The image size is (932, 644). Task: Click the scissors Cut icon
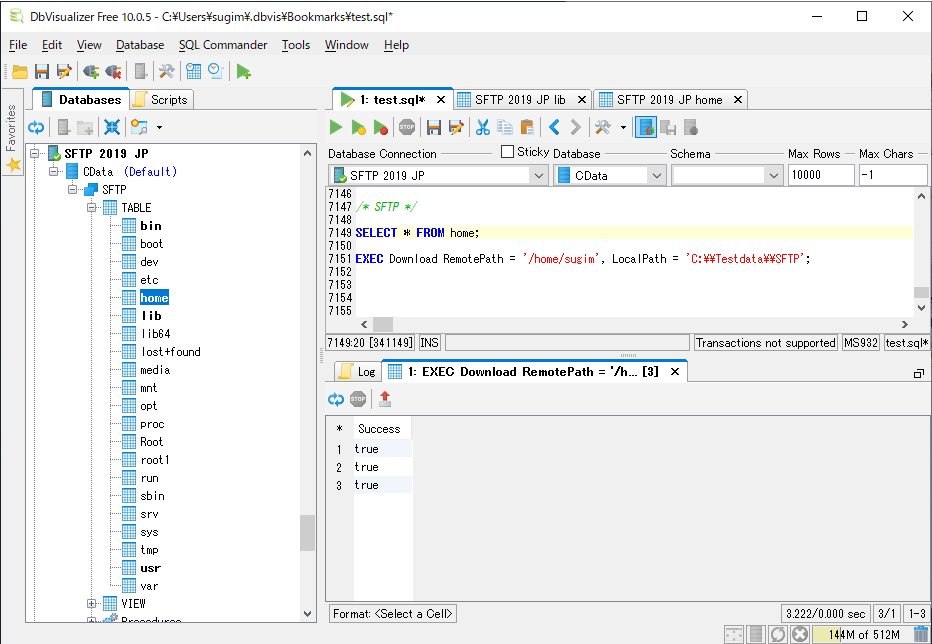482,127
